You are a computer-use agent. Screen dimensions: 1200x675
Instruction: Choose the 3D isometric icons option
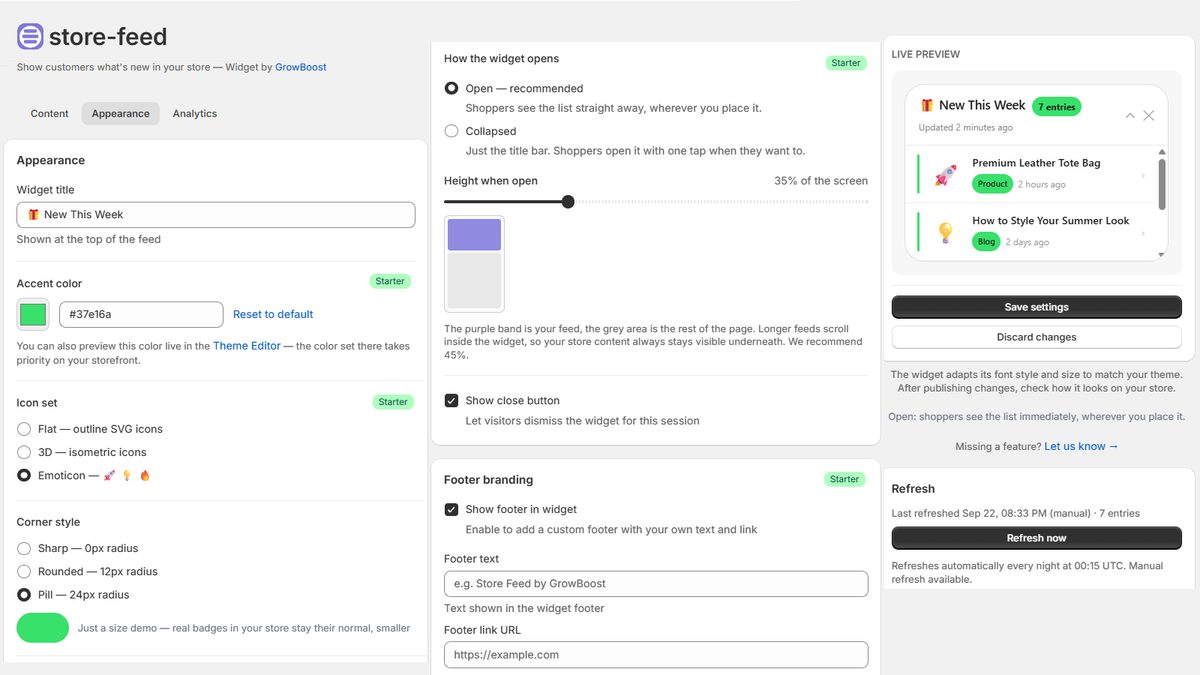24,452
